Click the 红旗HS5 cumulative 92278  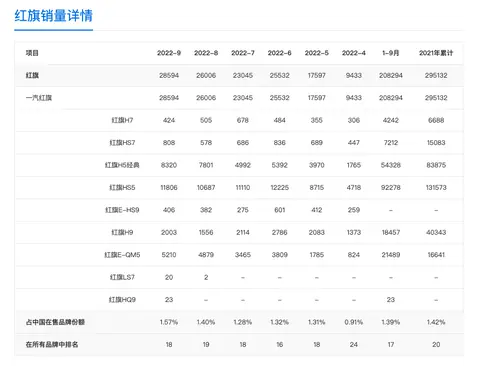coord(391,187)
